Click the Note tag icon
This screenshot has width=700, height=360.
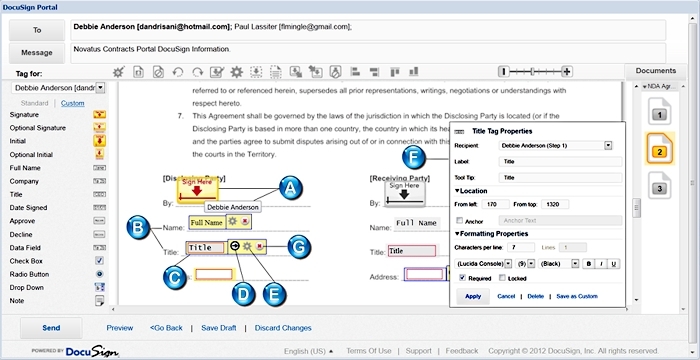click(100, 301)
